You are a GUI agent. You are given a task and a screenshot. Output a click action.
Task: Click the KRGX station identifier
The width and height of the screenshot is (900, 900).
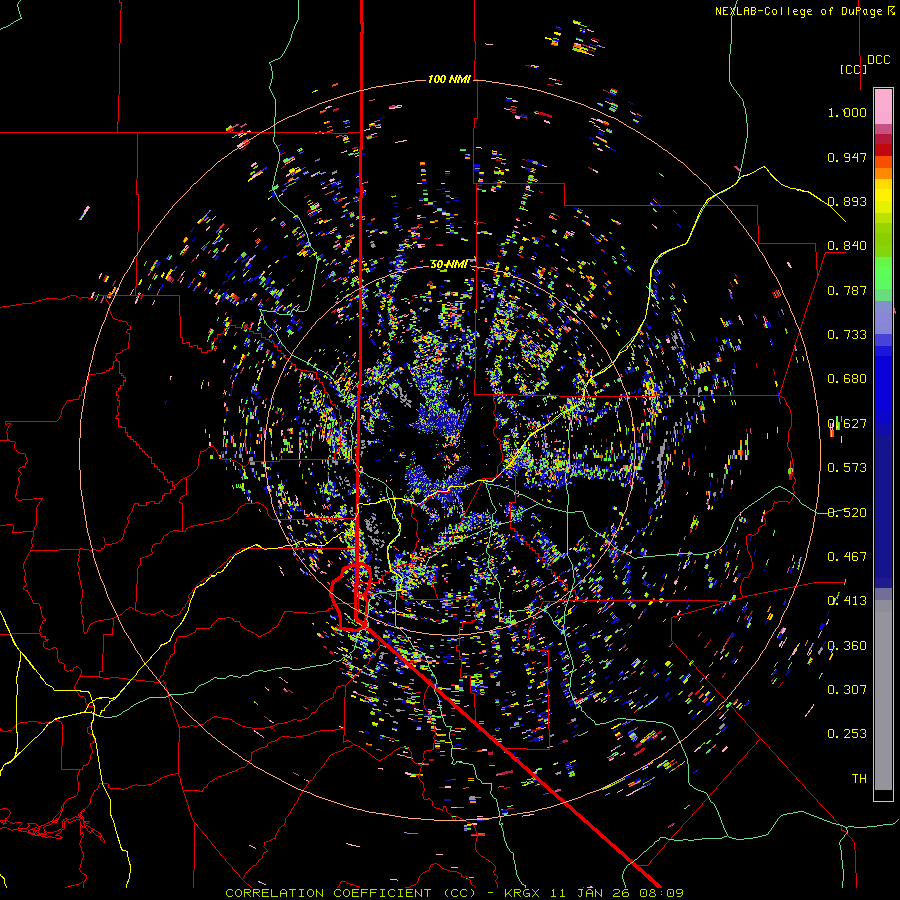pyautogui.click(x=522, y=893)
